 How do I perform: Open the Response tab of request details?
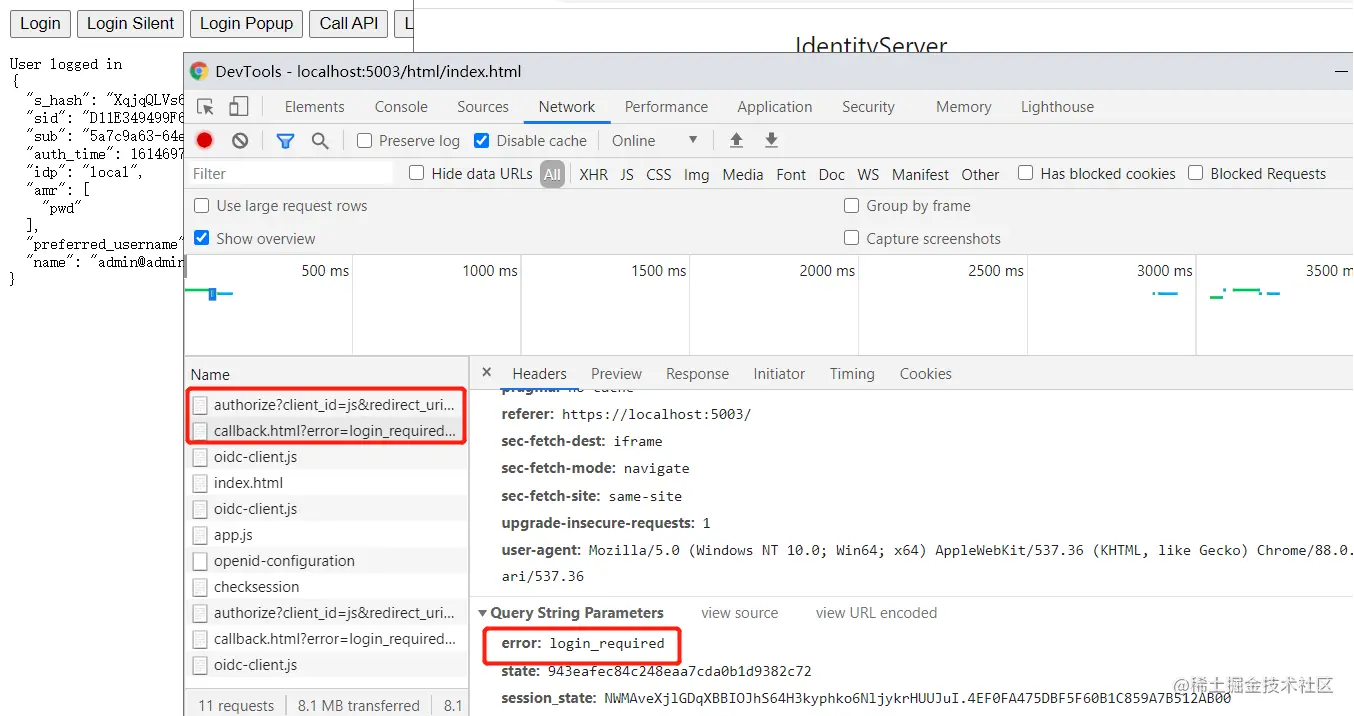coord(697,374)
